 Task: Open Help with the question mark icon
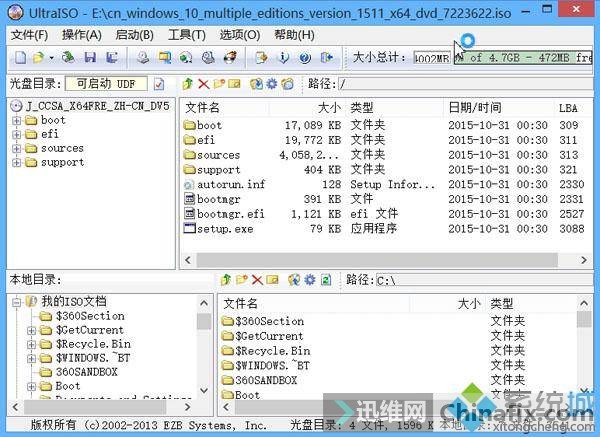point(305,58)
